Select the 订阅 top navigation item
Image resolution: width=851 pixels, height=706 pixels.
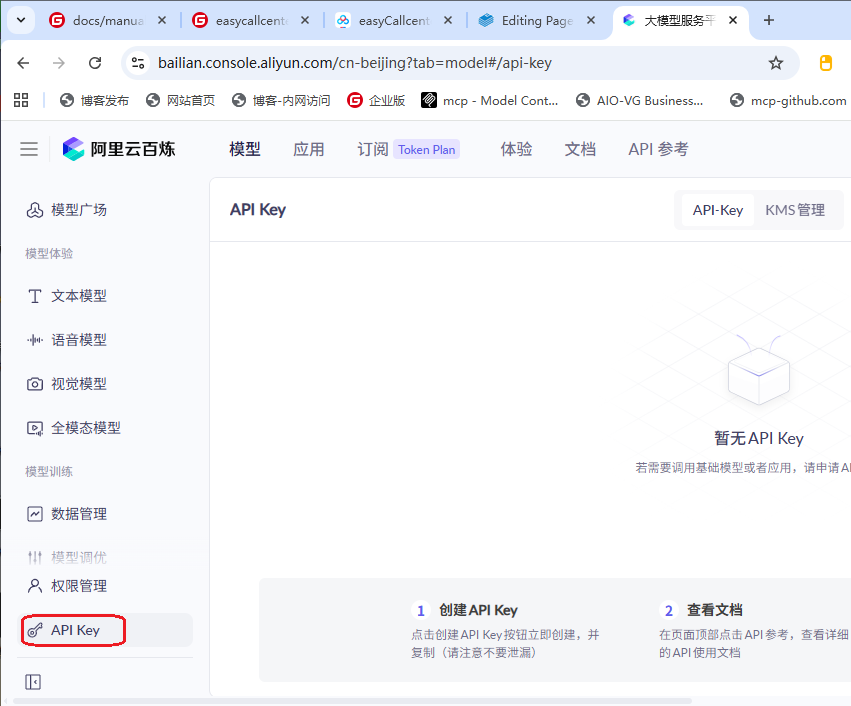tap(373, 149)
